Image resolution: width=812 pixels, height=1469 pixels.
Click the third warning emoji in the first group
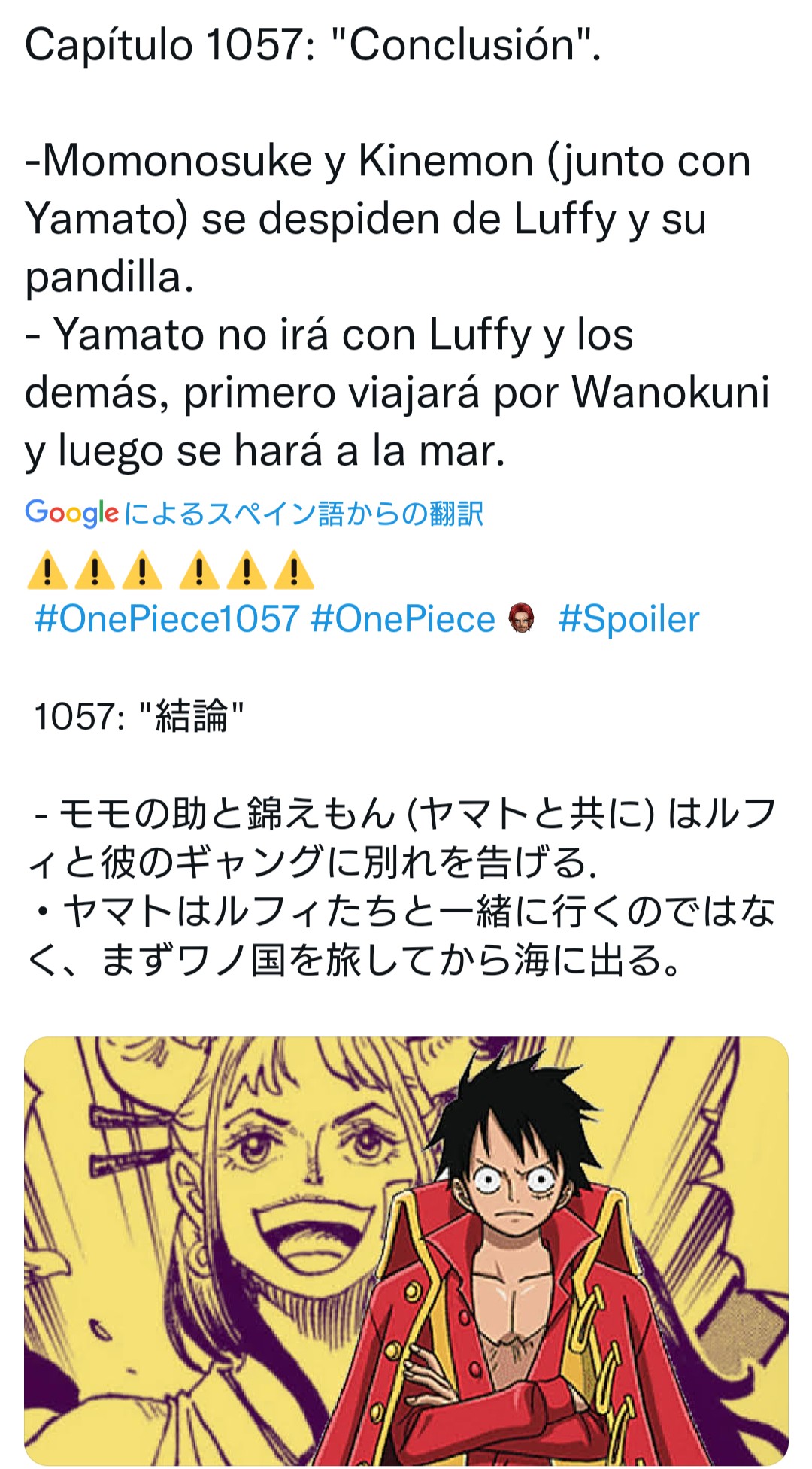142,569
